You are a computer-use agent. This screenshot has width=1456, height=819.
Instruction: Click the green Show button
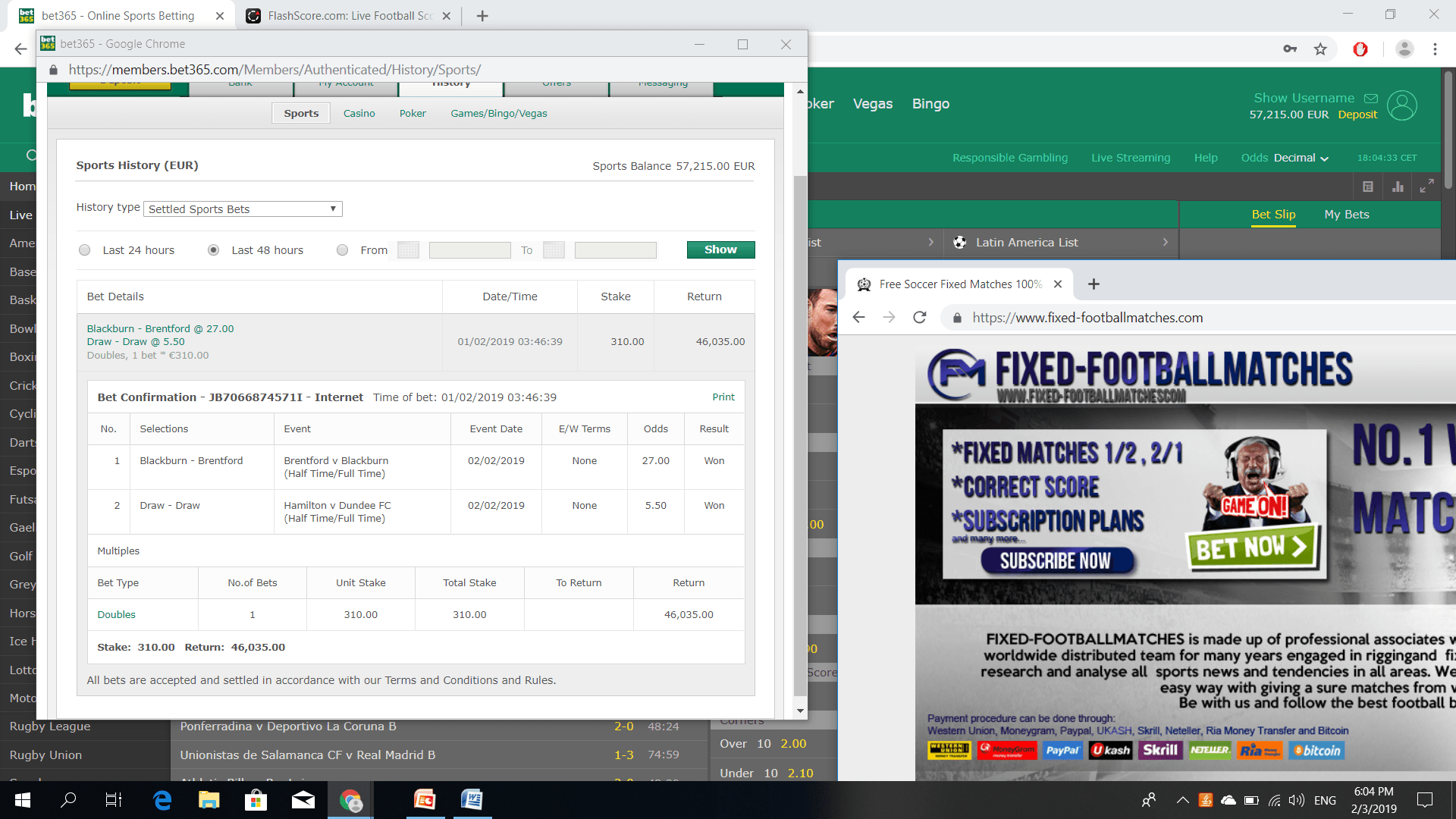pyautogui.click(x=720, y=249)
